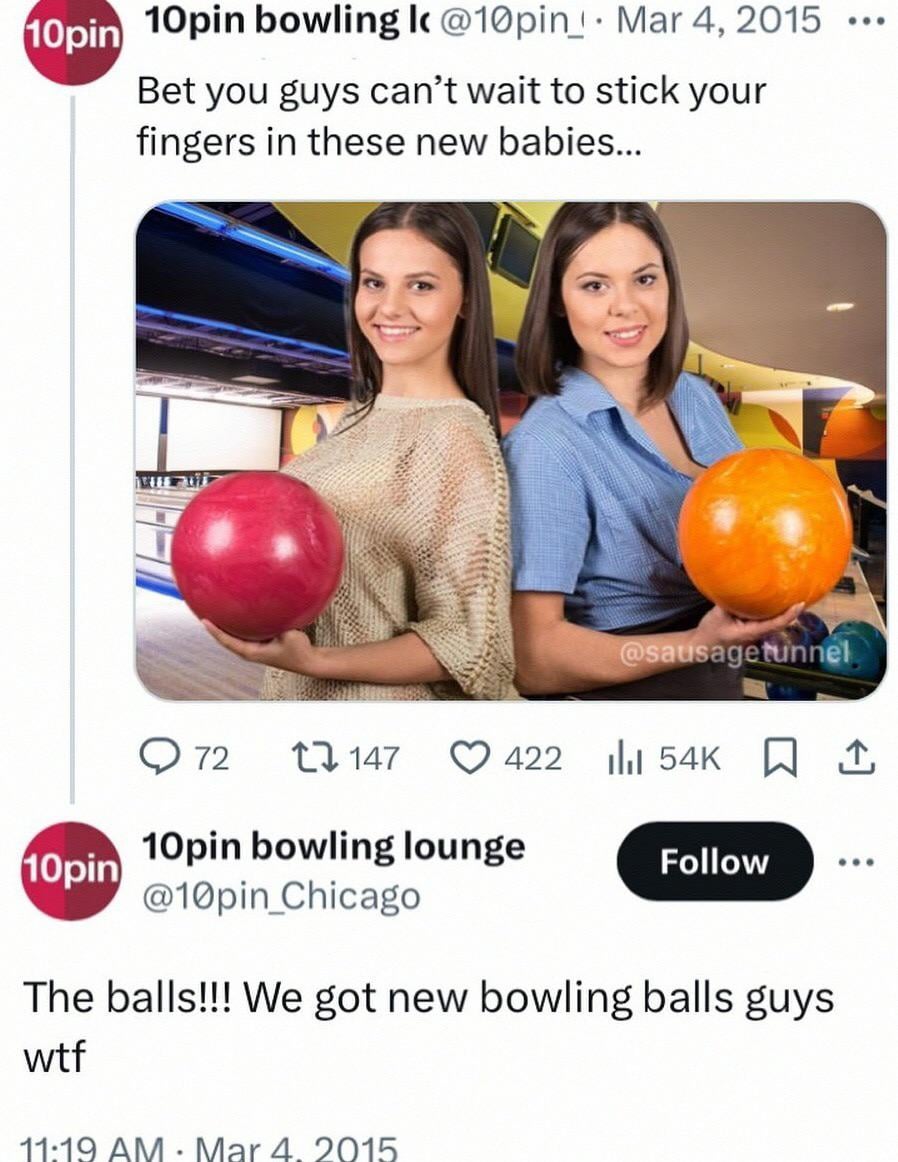898x1162 pixels.
Task: Open the @10pin_Chicago handle
Action: (x=280, y=894)
